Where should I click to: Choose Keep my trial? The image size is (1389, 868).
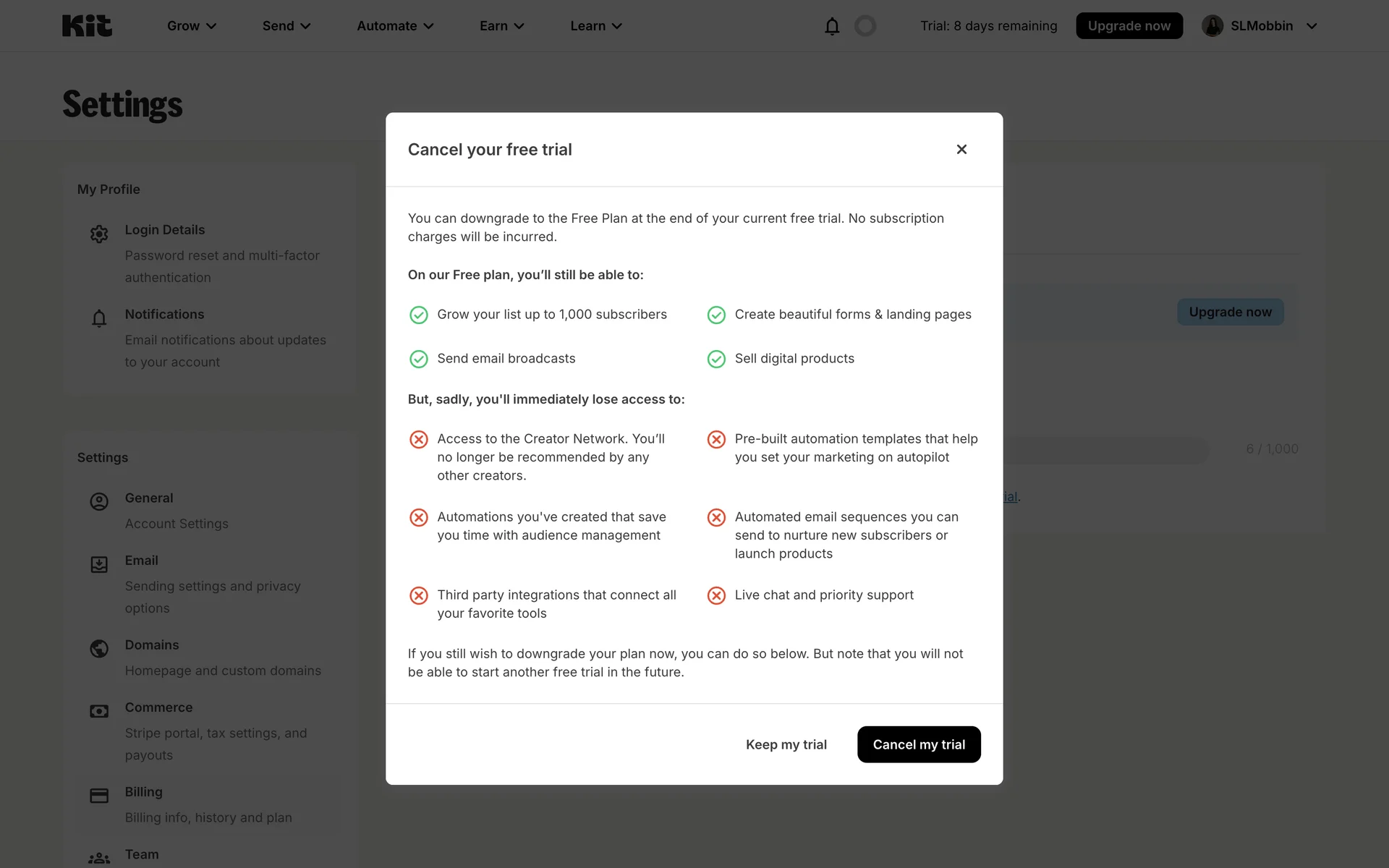point(786,744)
